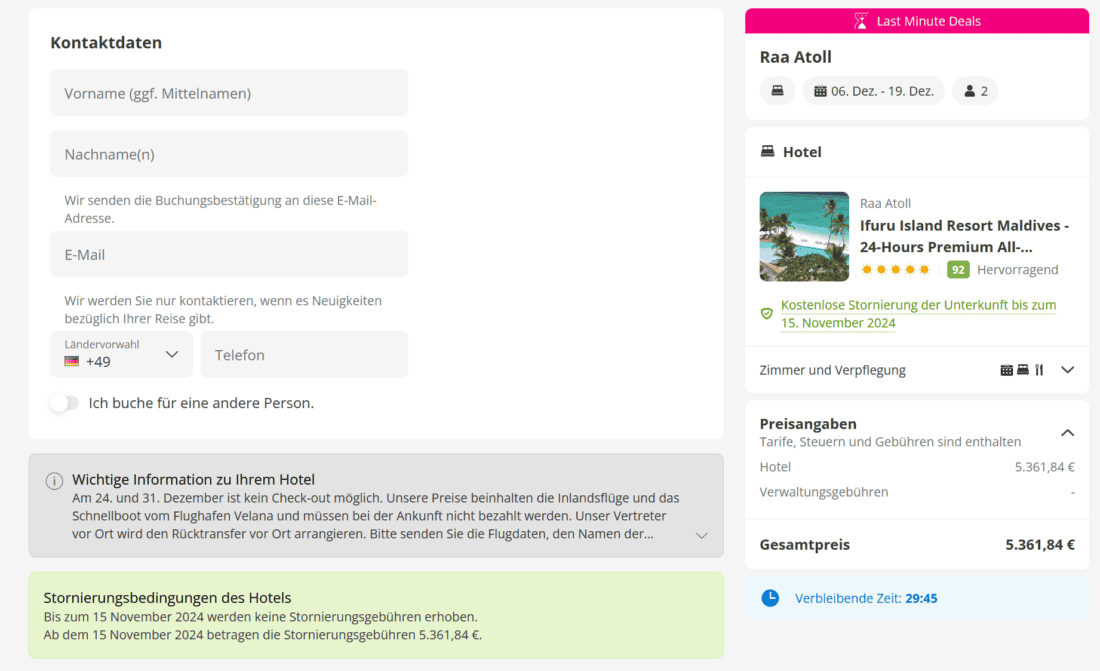Enable 'Ich buche für eine andere Person' toggle
1100x671 pixels.
[64, 403]
